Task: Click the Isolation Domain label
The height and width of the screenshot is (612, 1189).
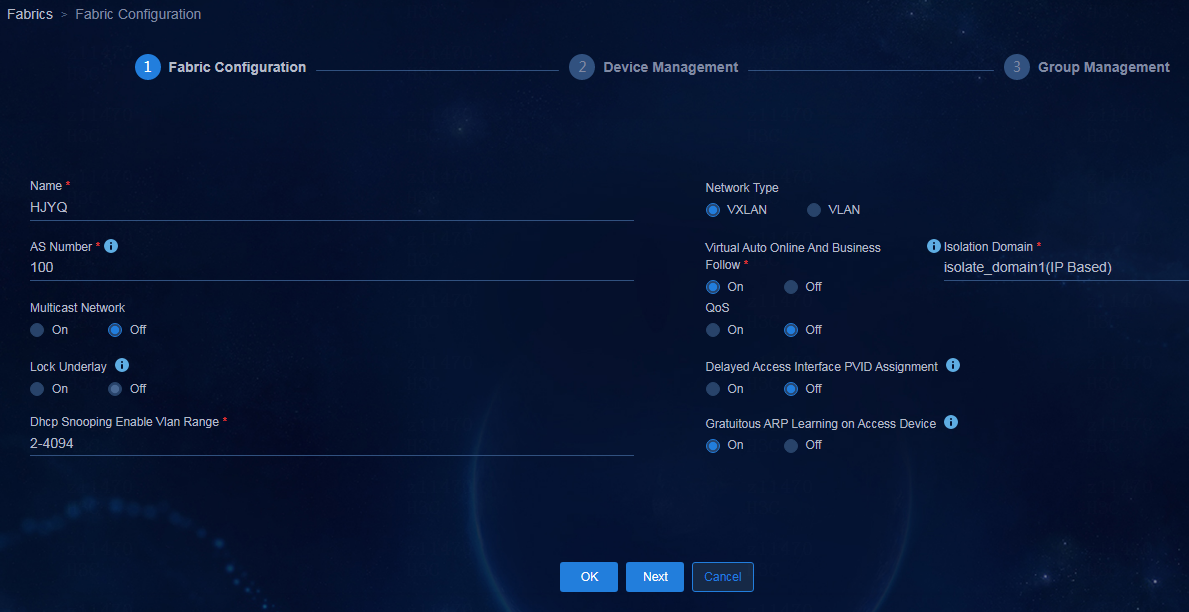Action: [x=988, y=247]
